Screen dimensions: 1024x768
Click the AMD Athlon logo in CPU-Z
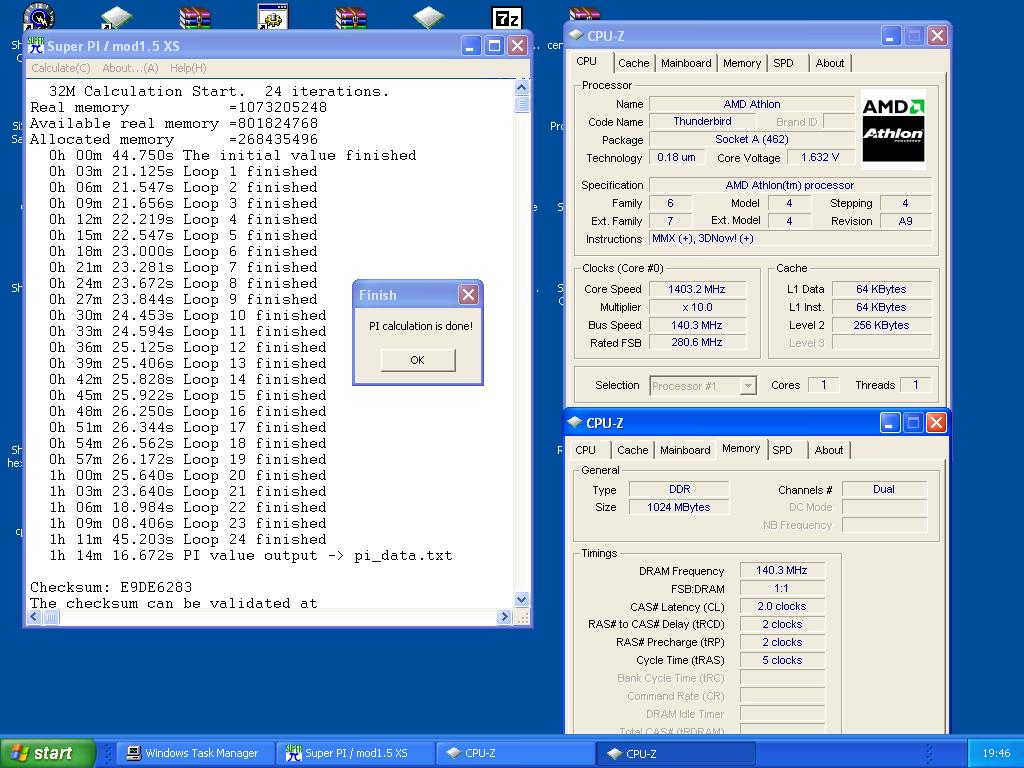click(x=893, y=129)
